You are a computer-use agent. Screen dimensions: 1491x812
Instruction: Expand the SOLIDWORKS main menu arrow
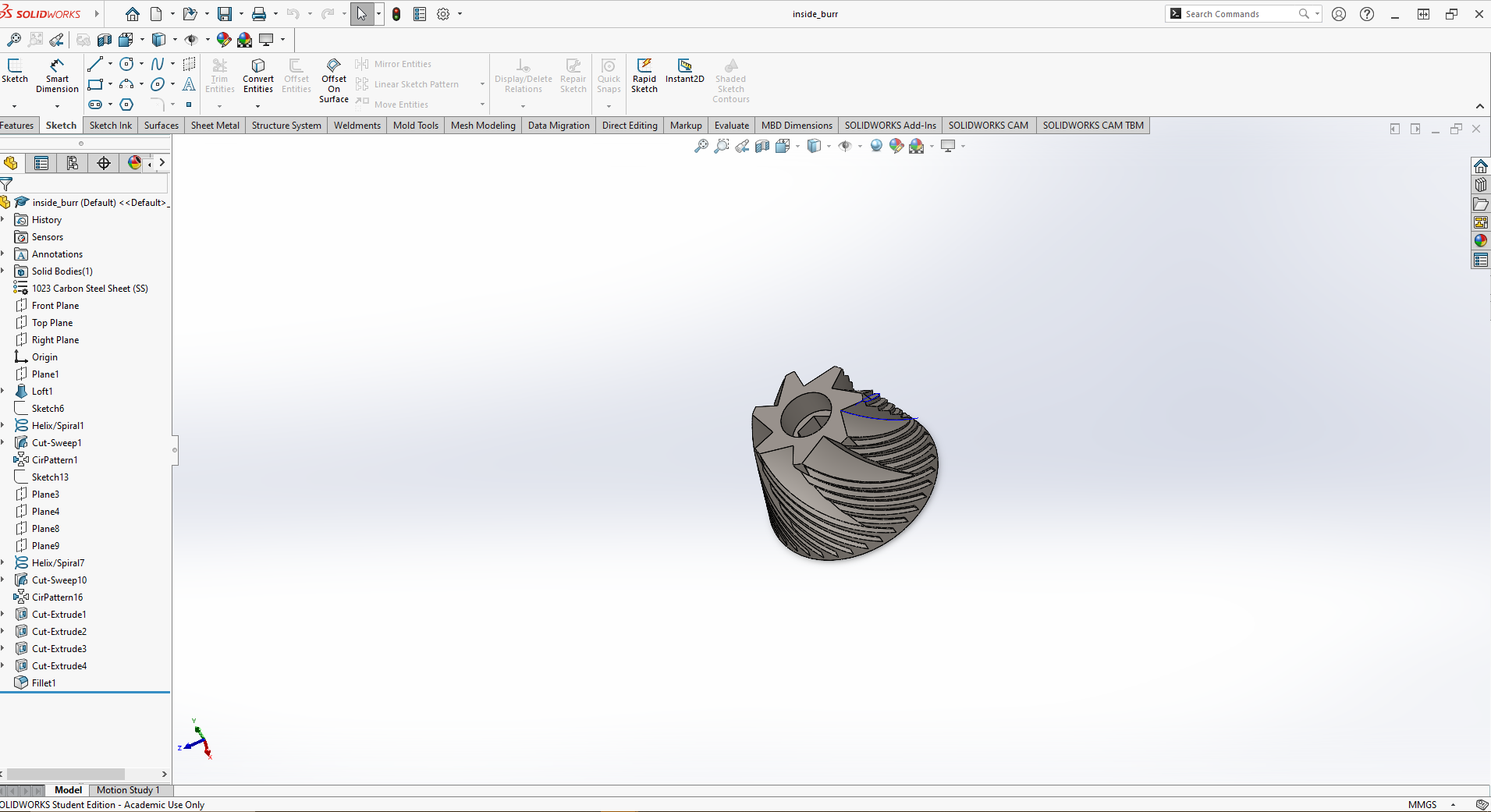point(97,14)
